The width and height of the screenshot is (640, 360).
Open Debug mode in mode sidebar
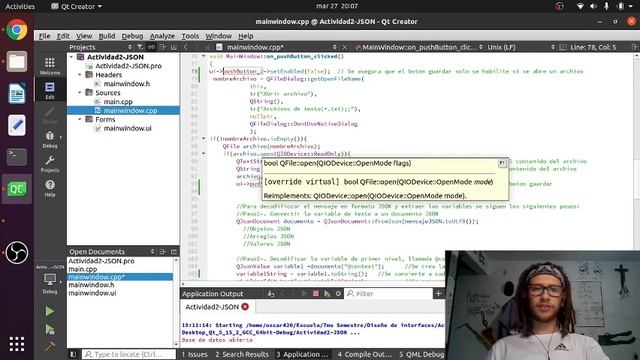[x=50, y=139]
